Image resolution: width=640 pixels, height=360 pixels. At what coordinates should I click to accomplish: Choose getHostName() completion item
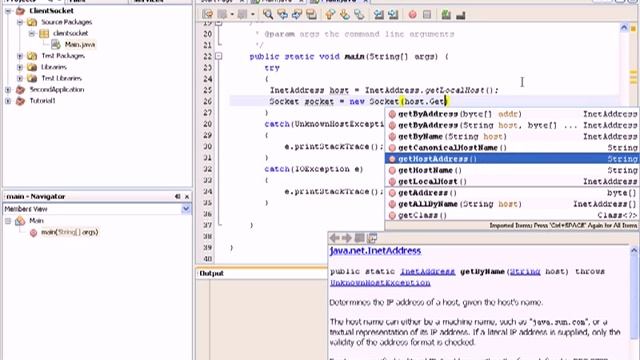click(512, 170)
